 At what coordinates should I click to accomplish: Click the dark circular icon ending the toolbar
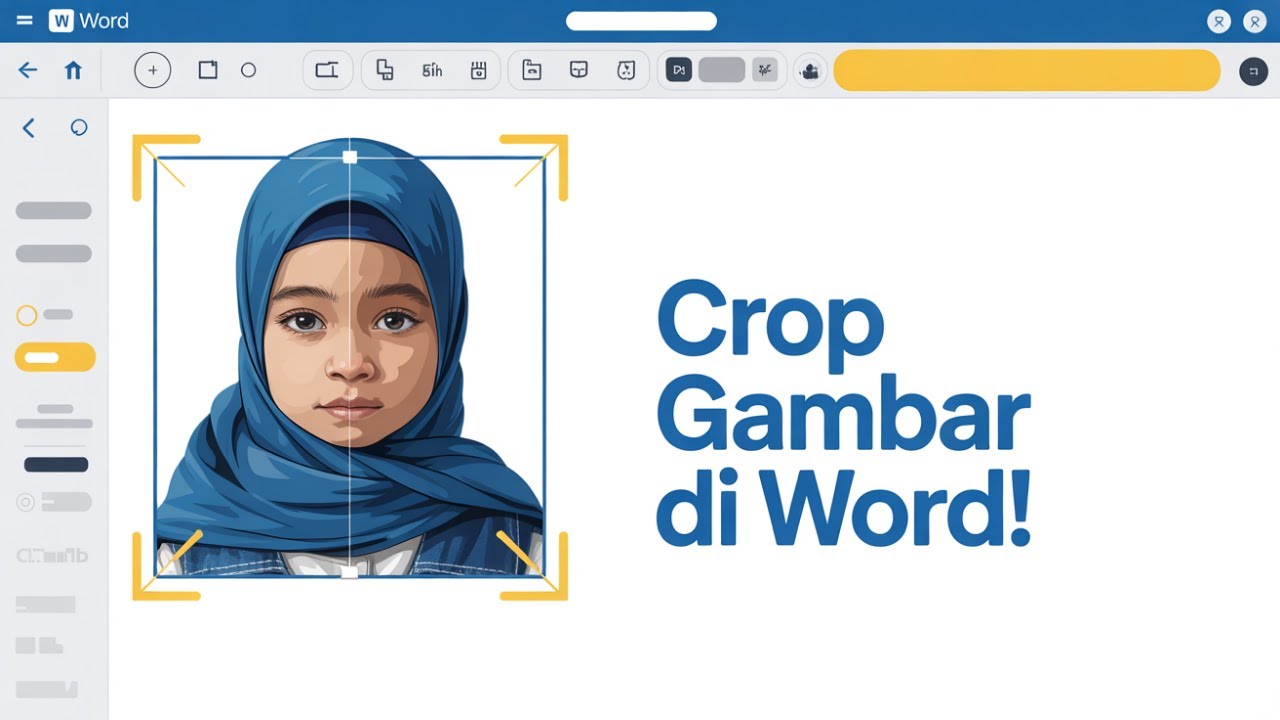coord(1254,71)
